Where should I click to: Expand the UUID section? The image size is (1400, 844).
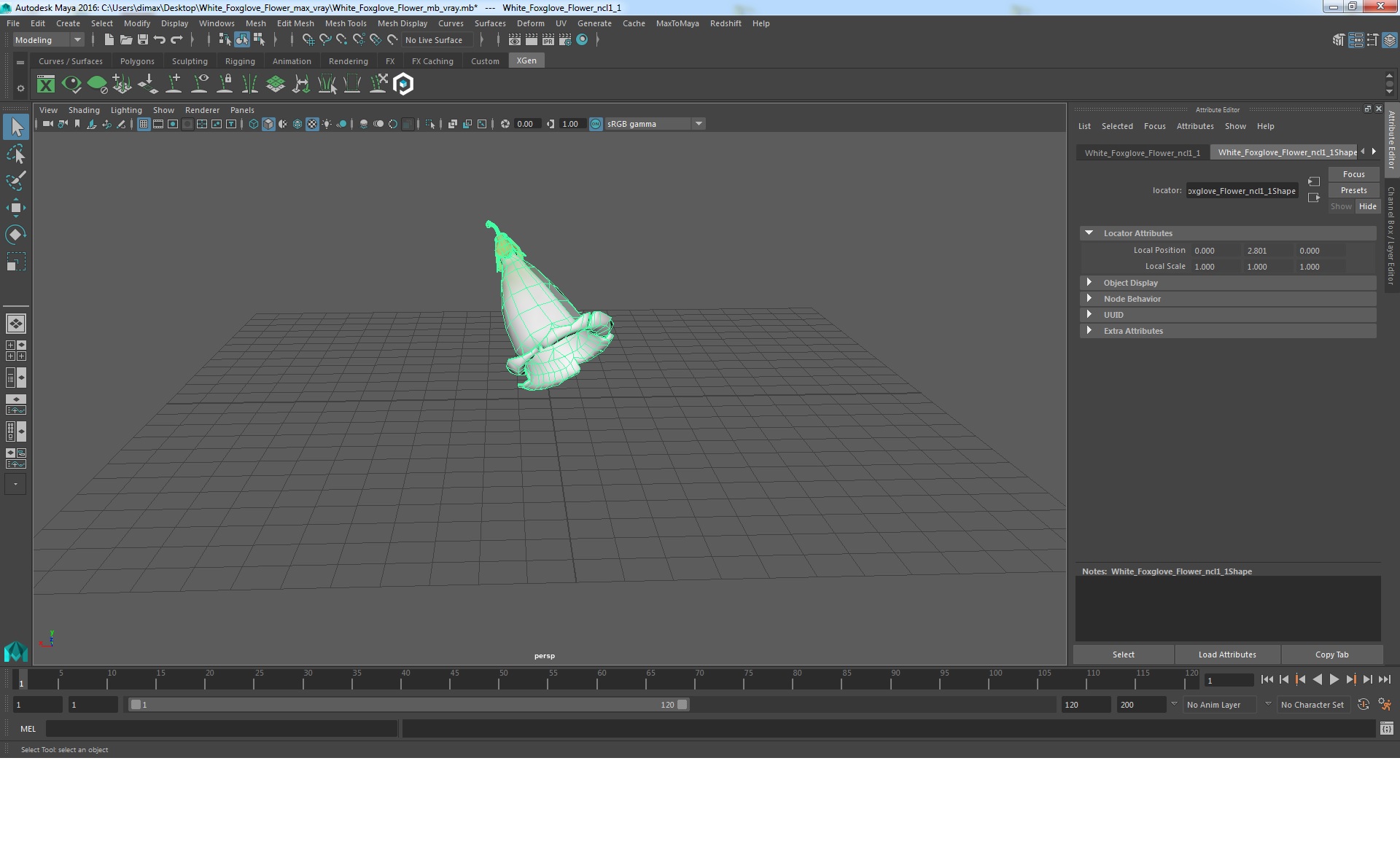(x=1228, y=315)
